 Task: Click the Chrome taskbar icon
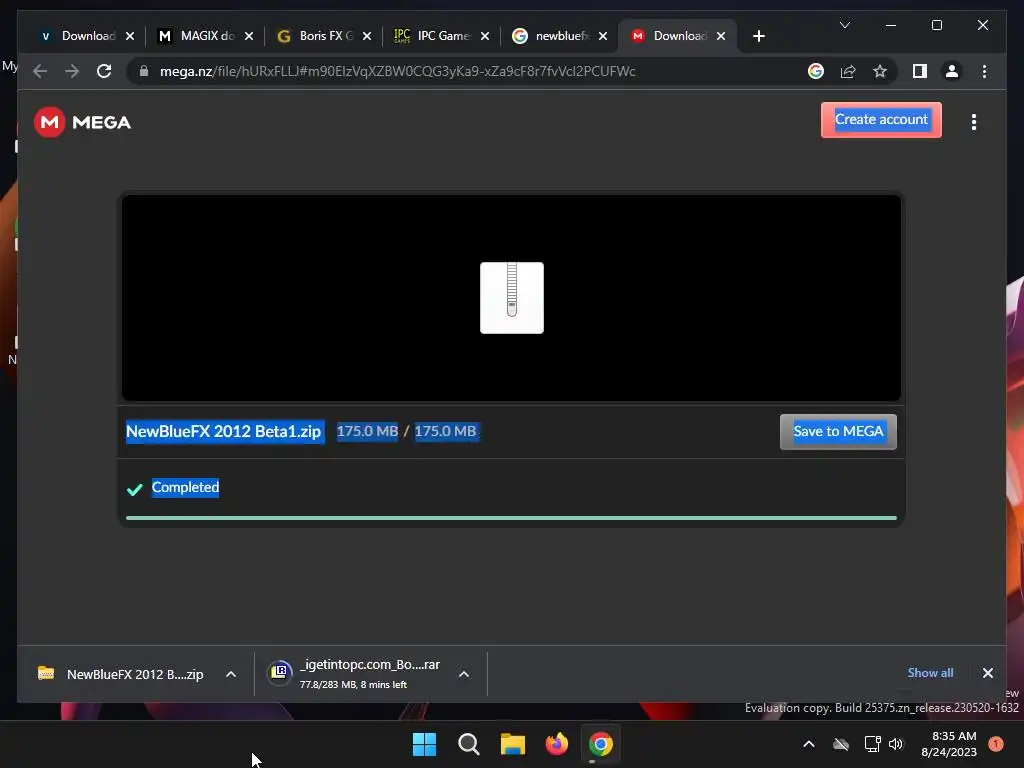tap(600, 744)
